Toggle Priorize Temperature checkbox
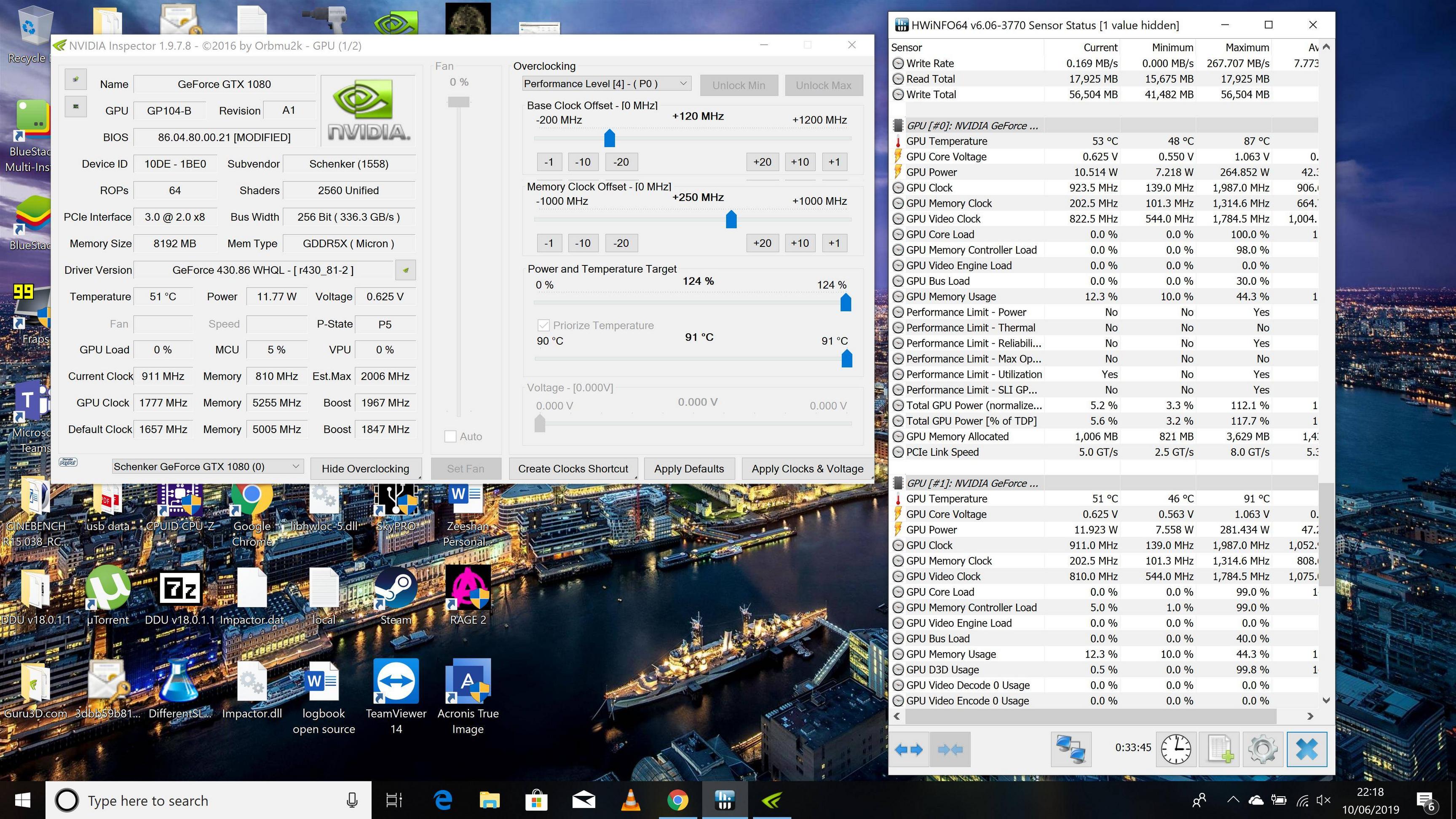Image resolution: width=1456 pixels, height=819 pixels. (543, 326)
